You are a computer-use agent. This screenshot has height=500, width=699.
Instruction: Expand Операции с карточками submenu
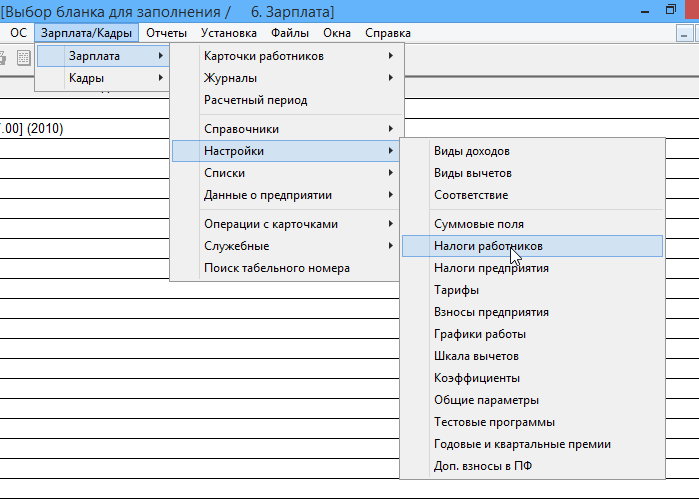coord(286,224)
